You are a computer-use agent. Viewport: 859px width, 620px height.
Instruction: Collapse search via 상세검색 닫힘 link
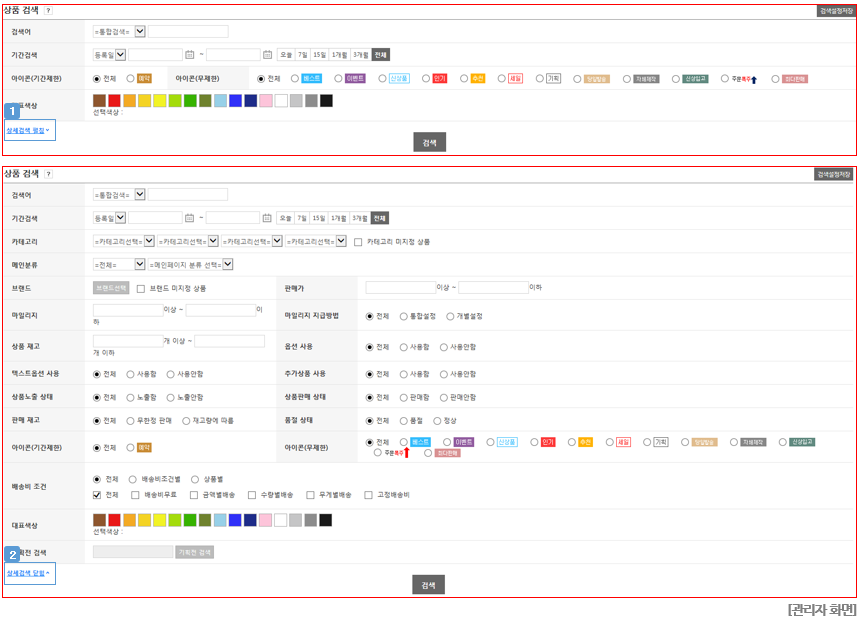[x=28, y=573]
